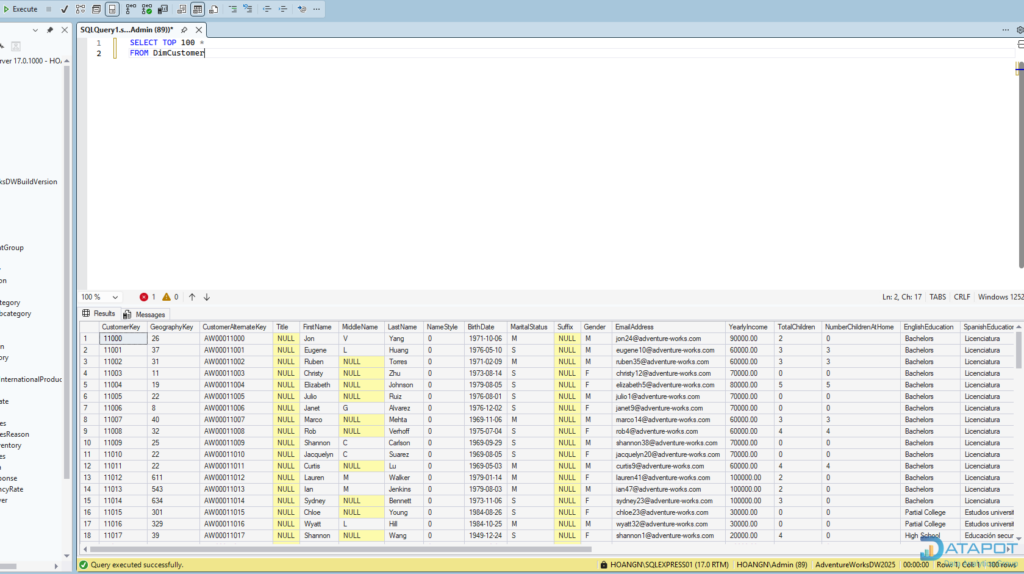Click the BirthDate column header
Image resolution: width=1024 pixels, height=574 pixels.
(x=485, y=327)
